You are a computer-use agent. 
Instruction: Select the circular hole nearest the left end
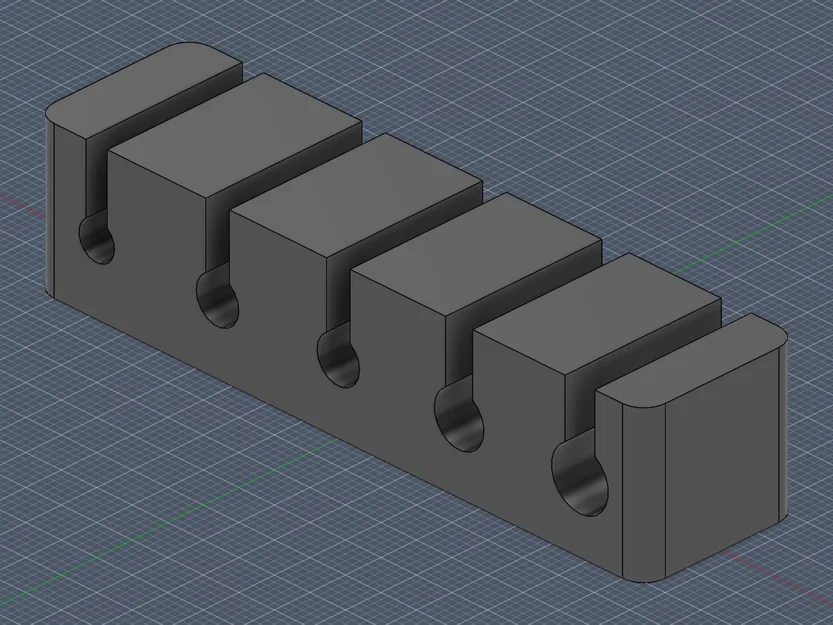pos(97,239)
